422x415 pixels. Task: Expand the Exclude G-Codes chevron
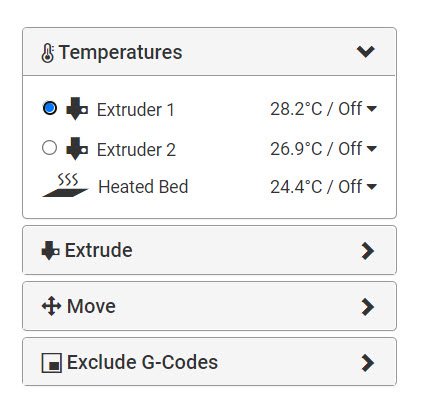tap(368, 363)
